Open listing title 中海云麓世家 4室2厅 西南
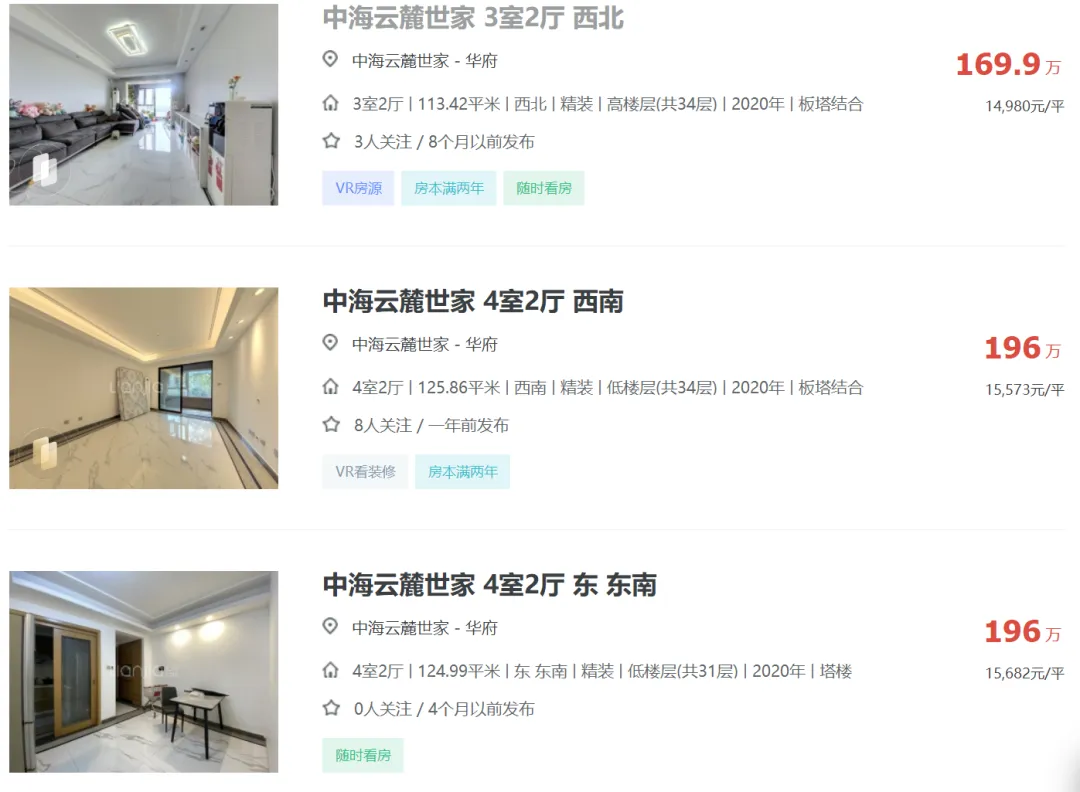1080x792 pixels. [473, 302]
